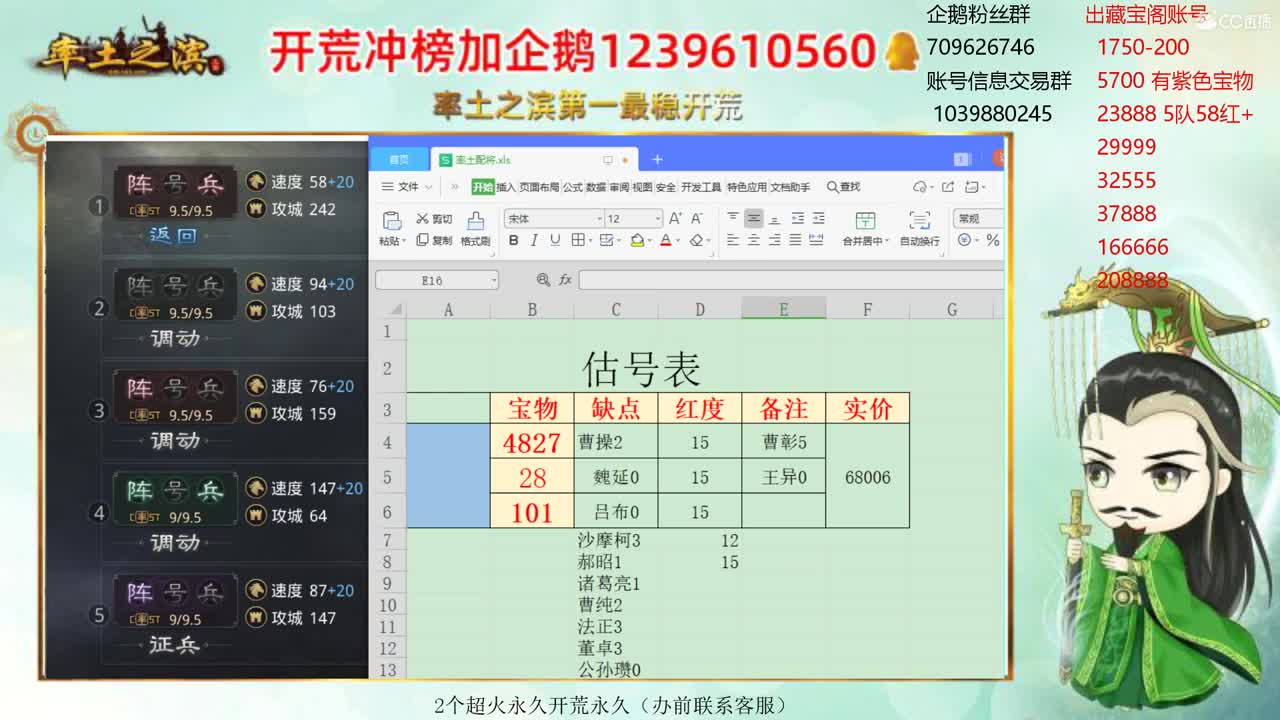Click the fill color bucket icon

[x=637, y=240]
